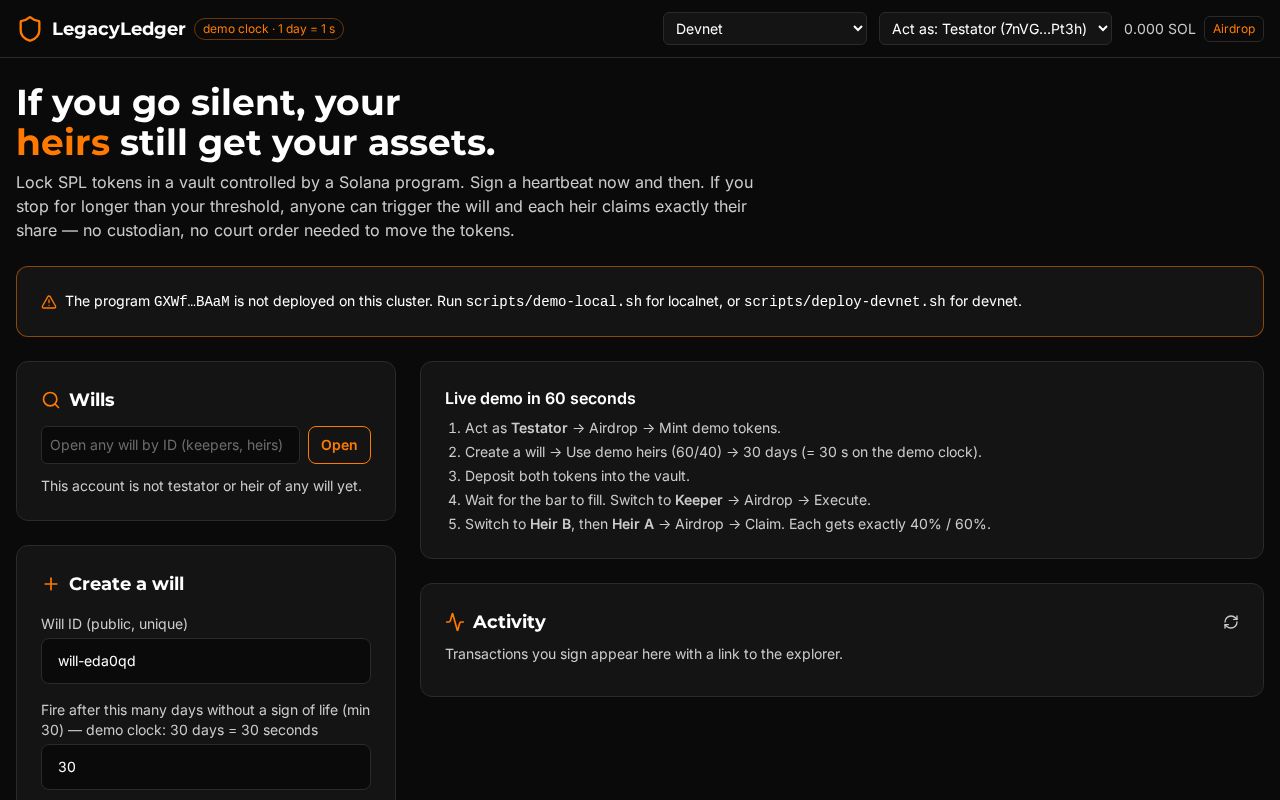The width and height of the screenshot is (1280, 800).
Task: Click the search icon beside Wills
Action: [x=51, y=400]
